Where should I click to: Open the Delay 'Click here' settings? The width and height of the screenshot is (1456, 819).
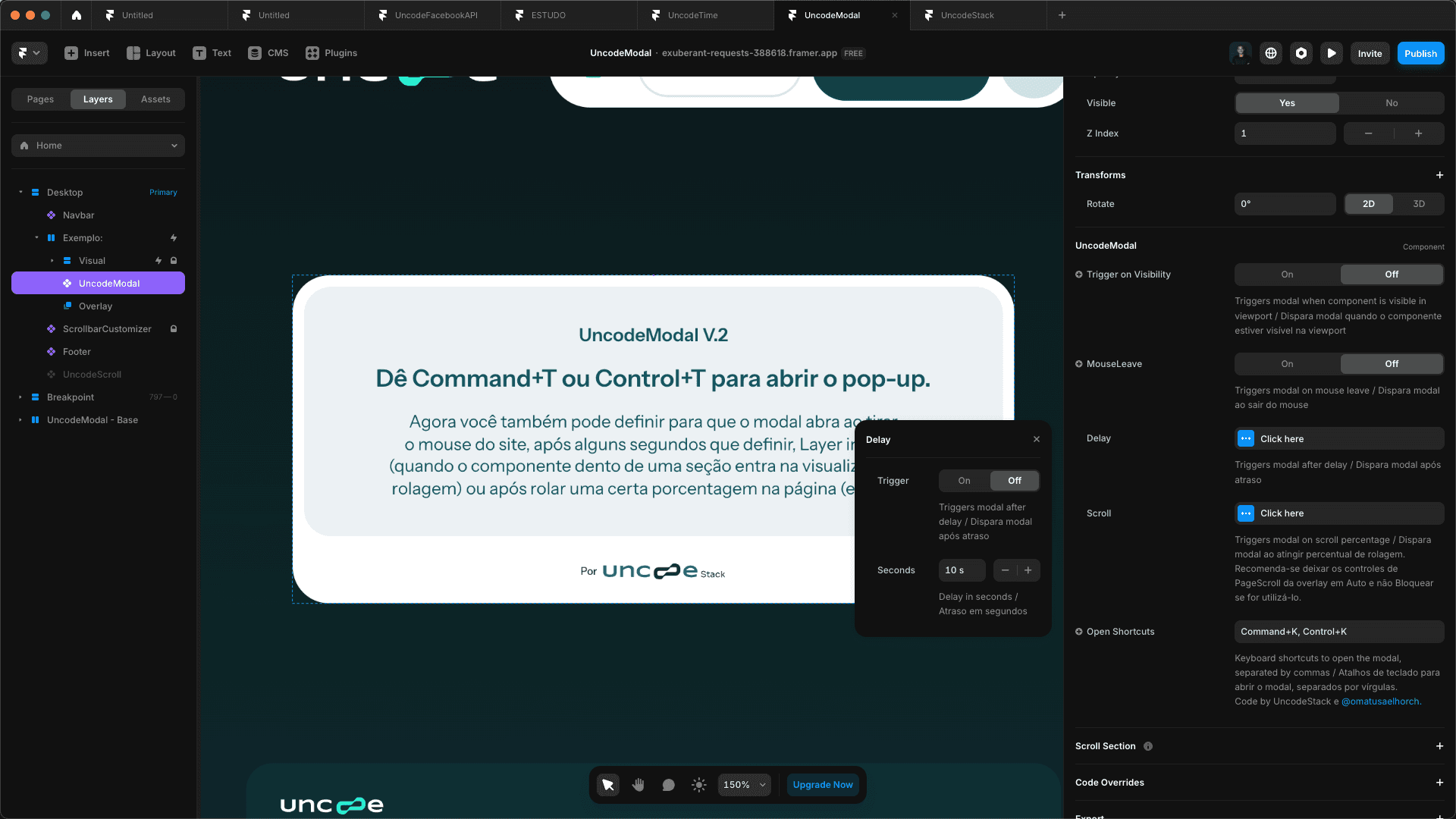pyautogui.click(x=1339, y=439)
